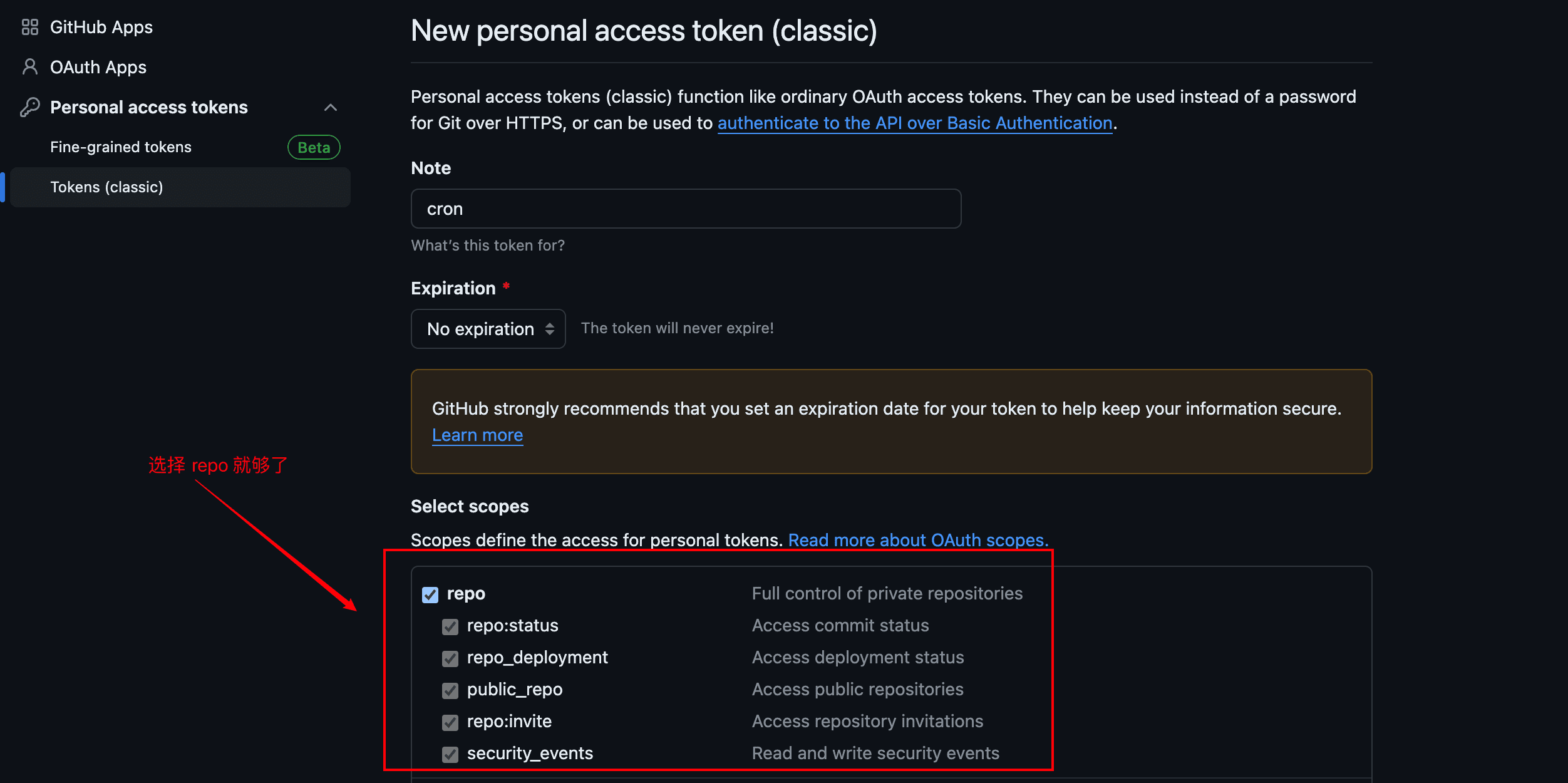Open the Expiration dropdown
Viewport: 1568px width, 783px height.
[488, 329]
